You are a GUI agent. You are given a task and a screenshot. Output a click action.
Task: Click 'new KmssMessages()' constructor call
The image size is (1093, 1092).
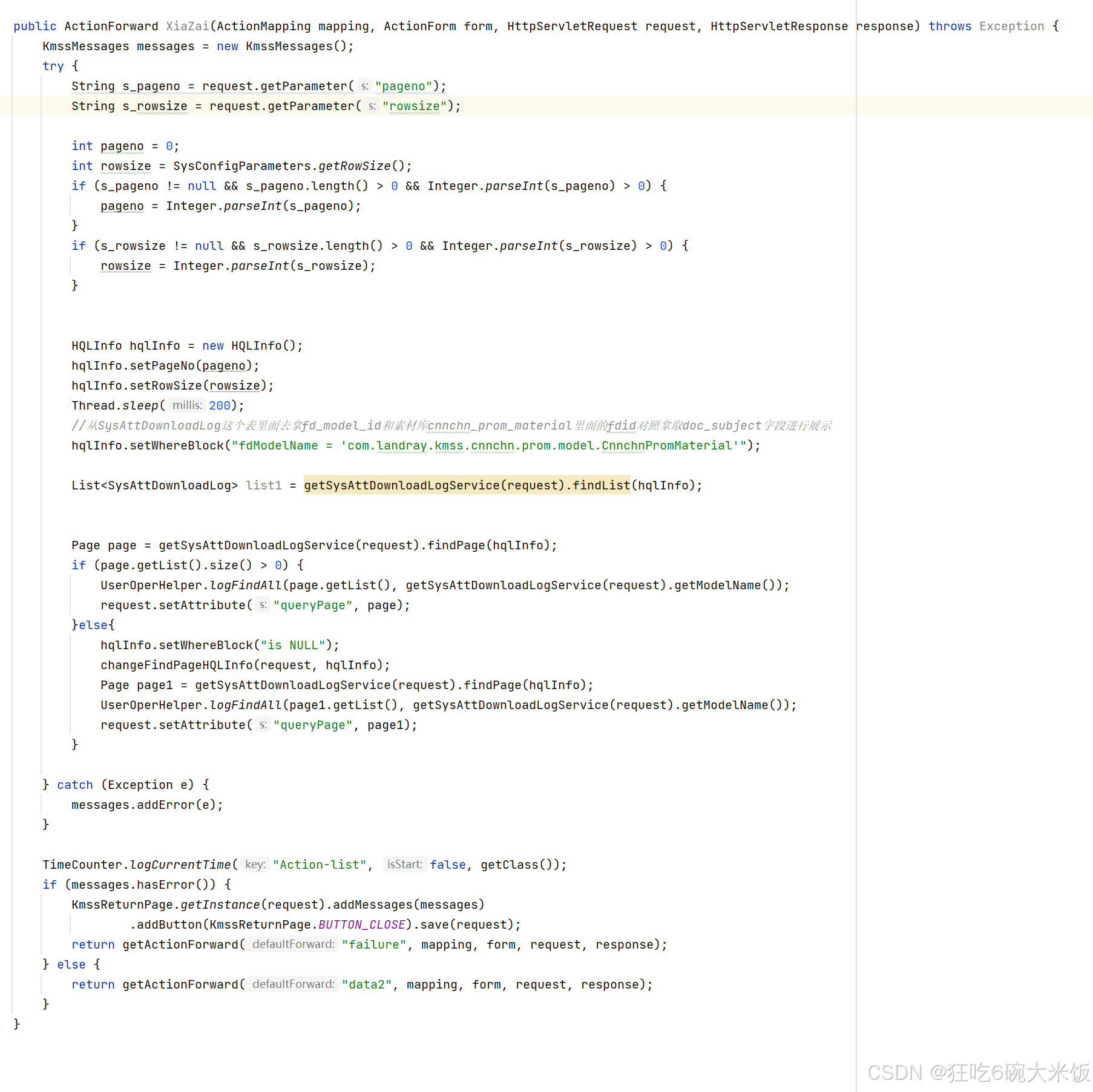[x=281, y=46]
